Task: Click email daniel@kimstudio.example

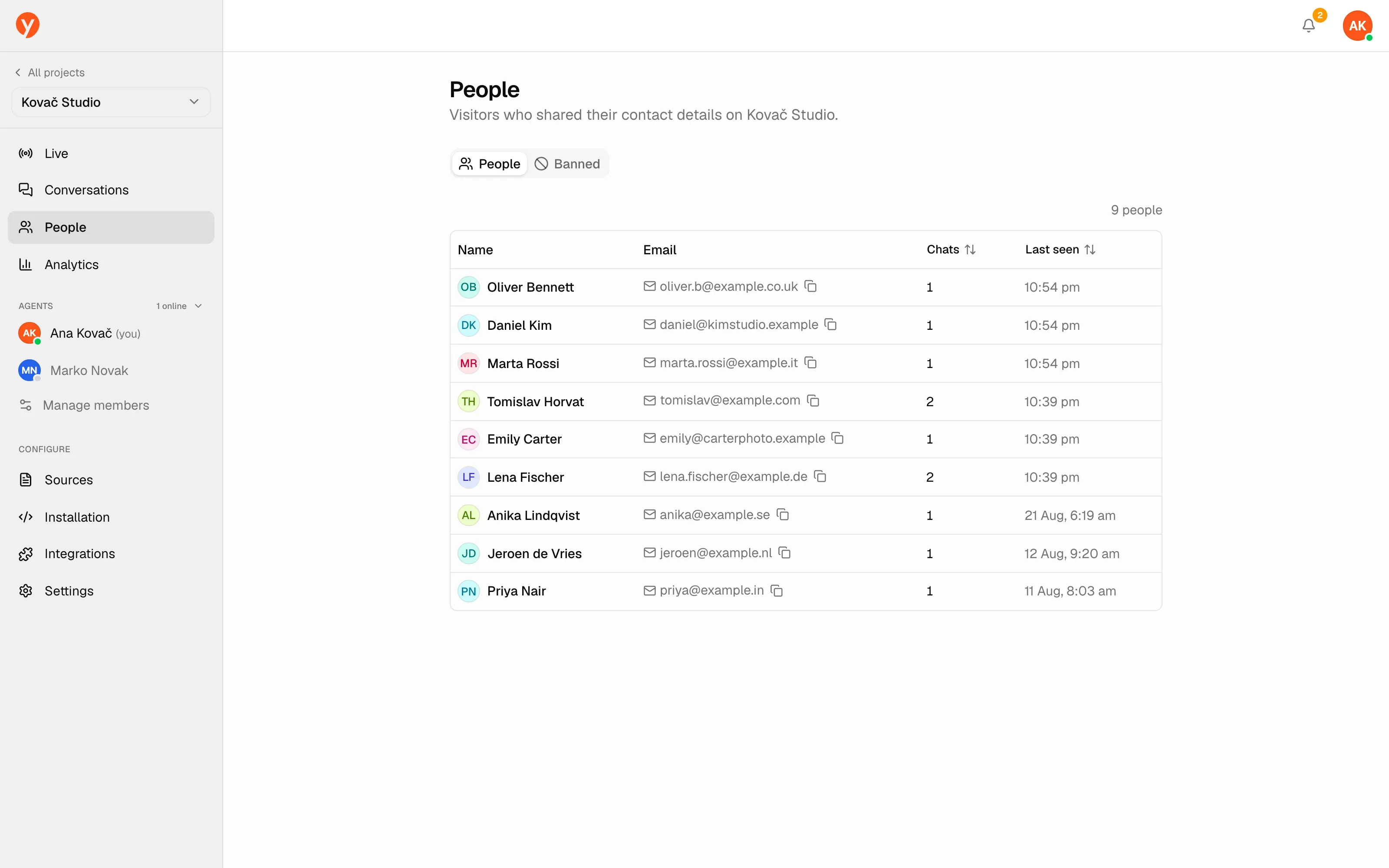Action: [x=739, y=324]
